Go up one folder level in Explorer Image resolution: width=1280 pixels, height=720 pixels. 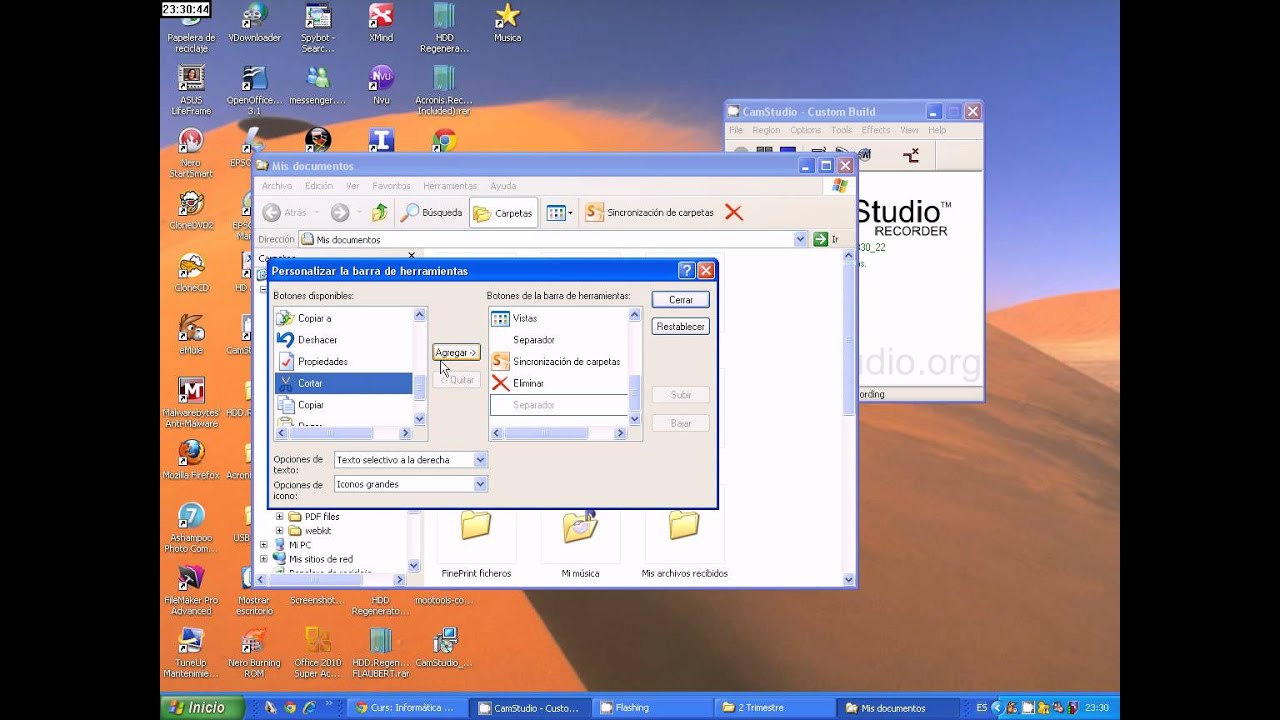tap(380, 213)
